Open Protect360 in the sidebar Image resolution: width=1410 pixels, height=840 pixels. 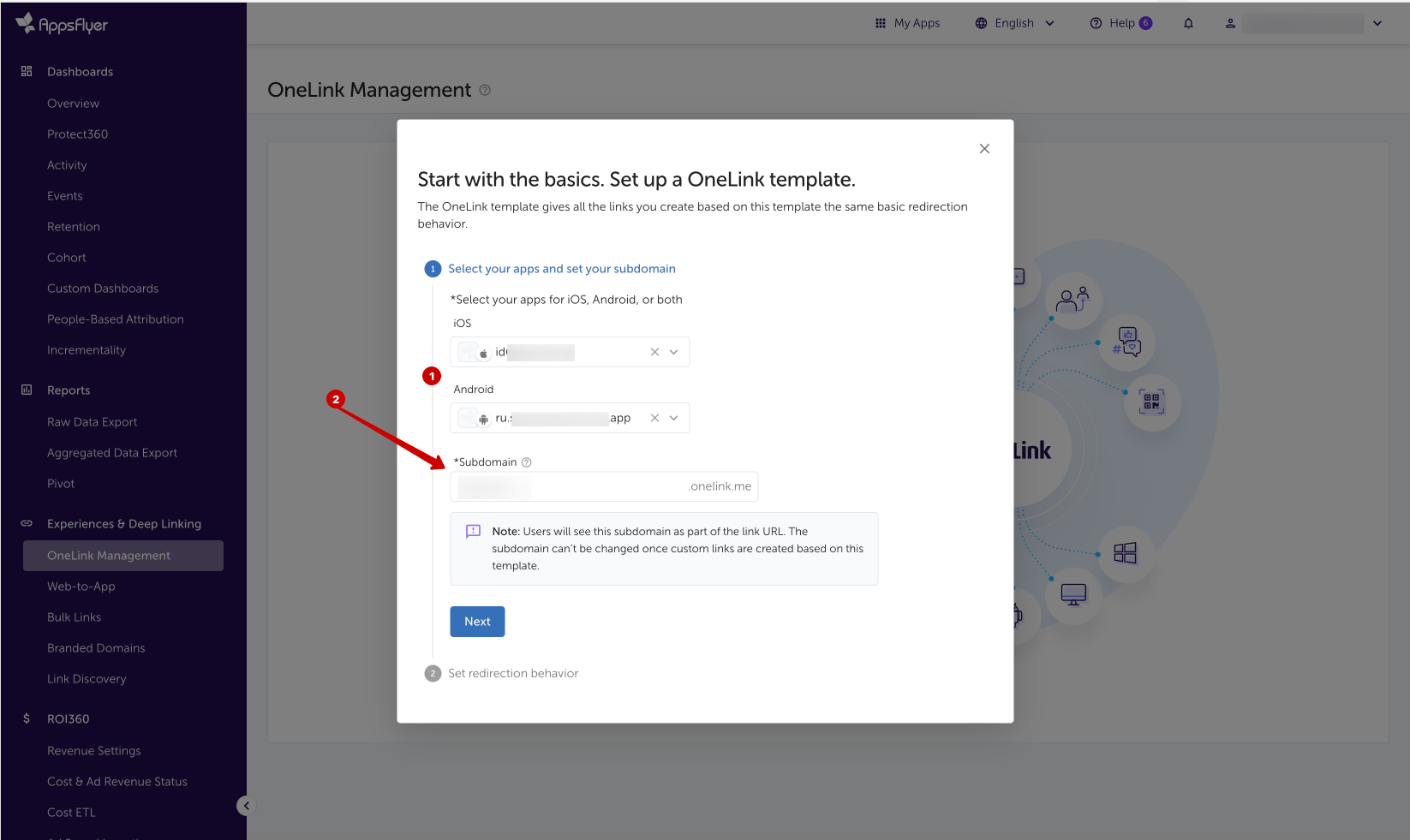coord(77,134)
